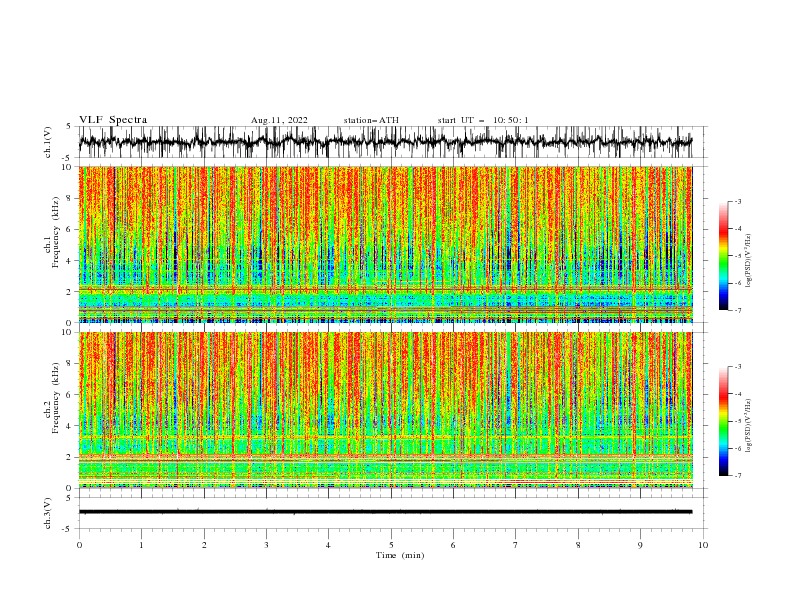
Task: Click the date 'Aug.11, 2022'
Action: [x=279, y=120]
